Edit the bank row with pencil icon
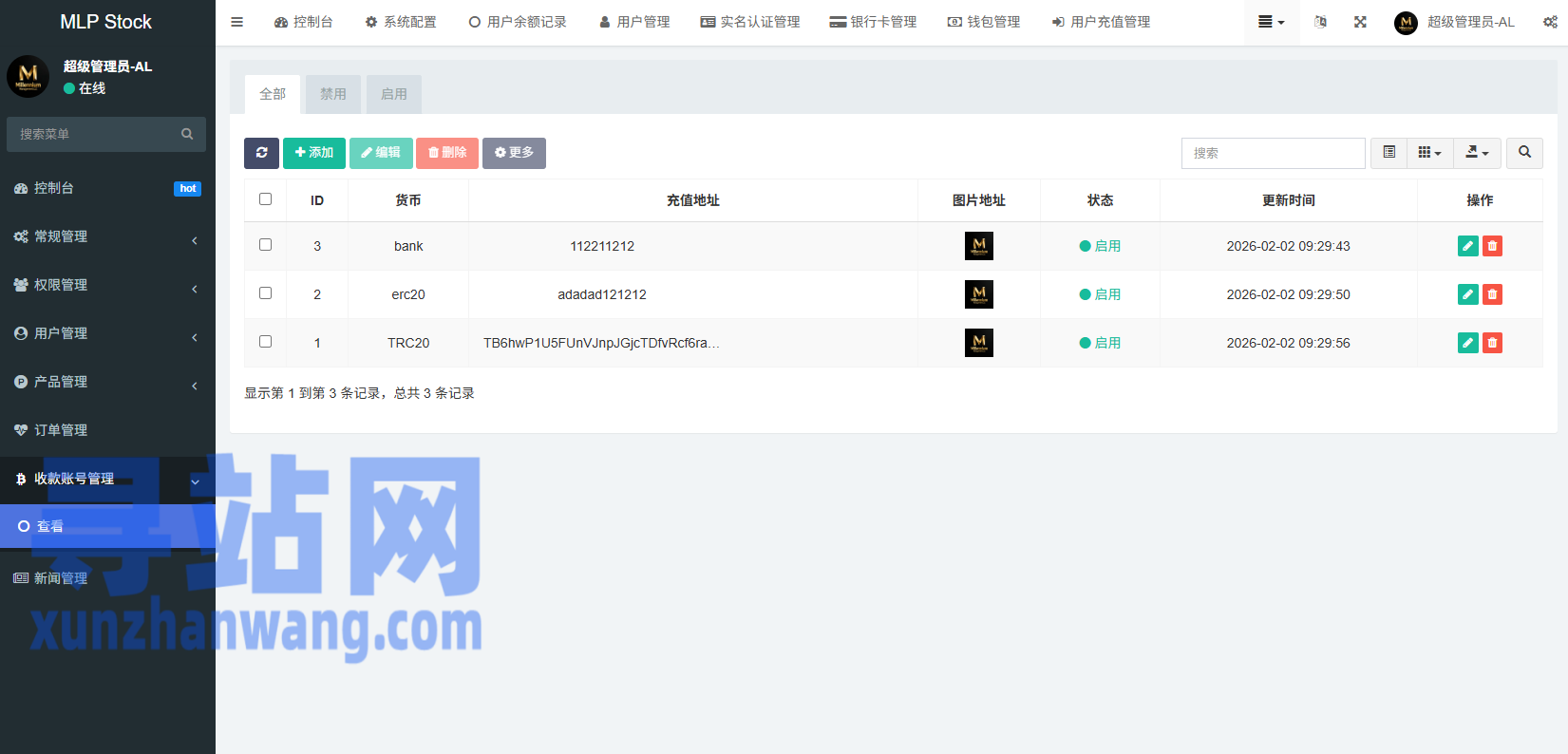Image resolution: width=1568 pixels, height=754 pixels. (x=1467, y=246)
